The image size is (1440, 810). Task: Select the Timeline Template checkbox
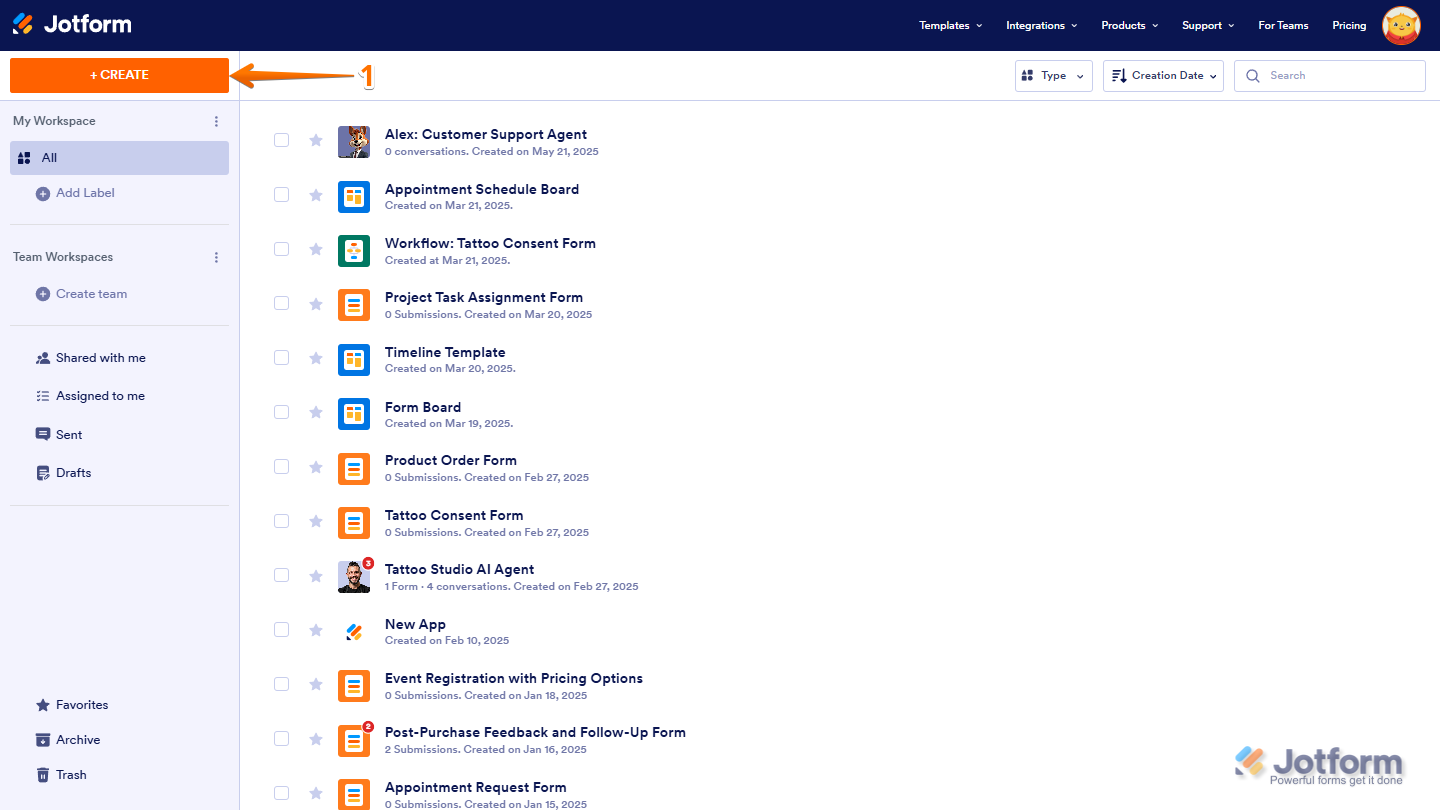point(282,358)
